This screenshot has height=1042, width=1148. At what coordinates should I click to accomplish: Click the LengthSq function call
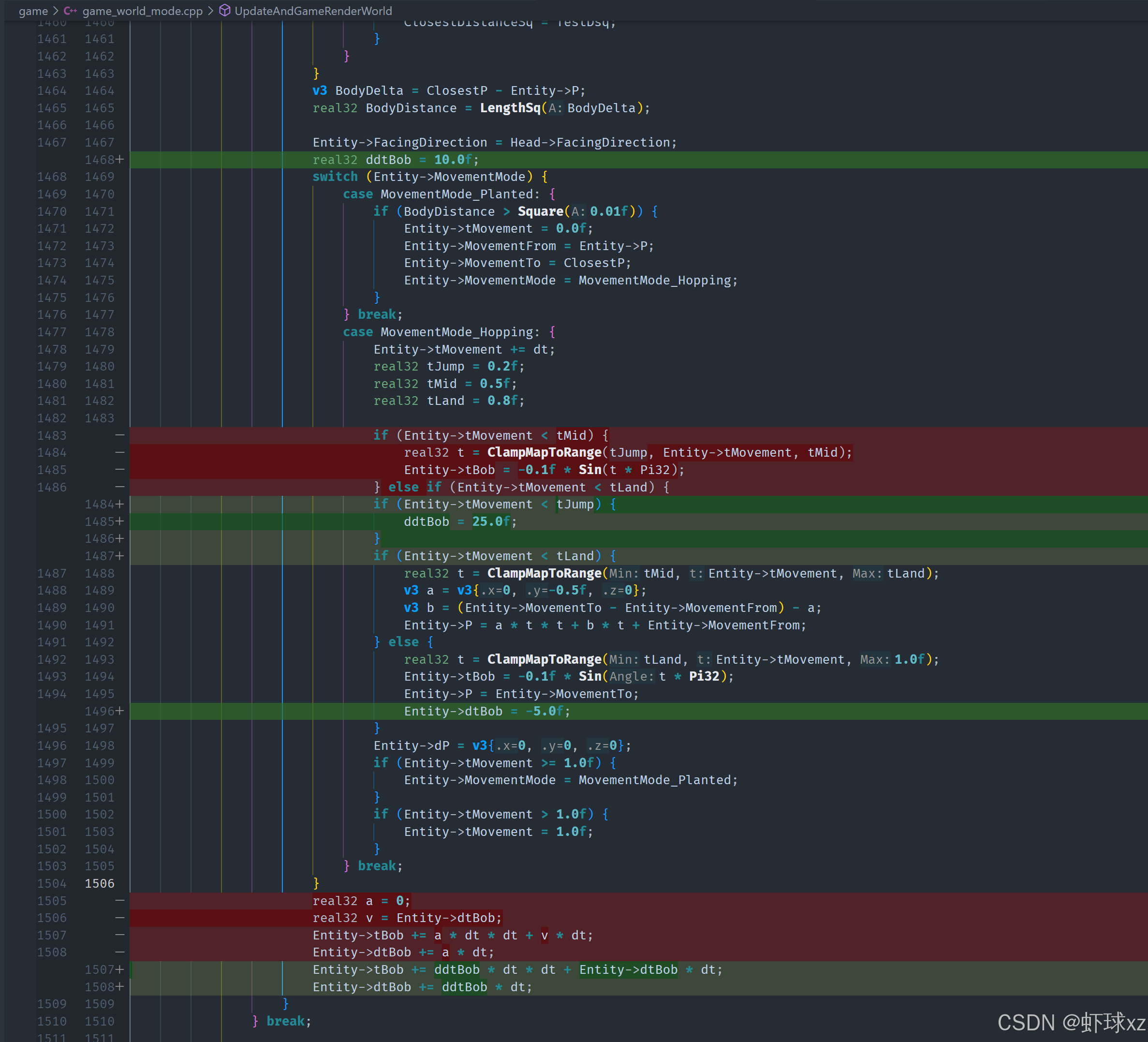point(510,108)
